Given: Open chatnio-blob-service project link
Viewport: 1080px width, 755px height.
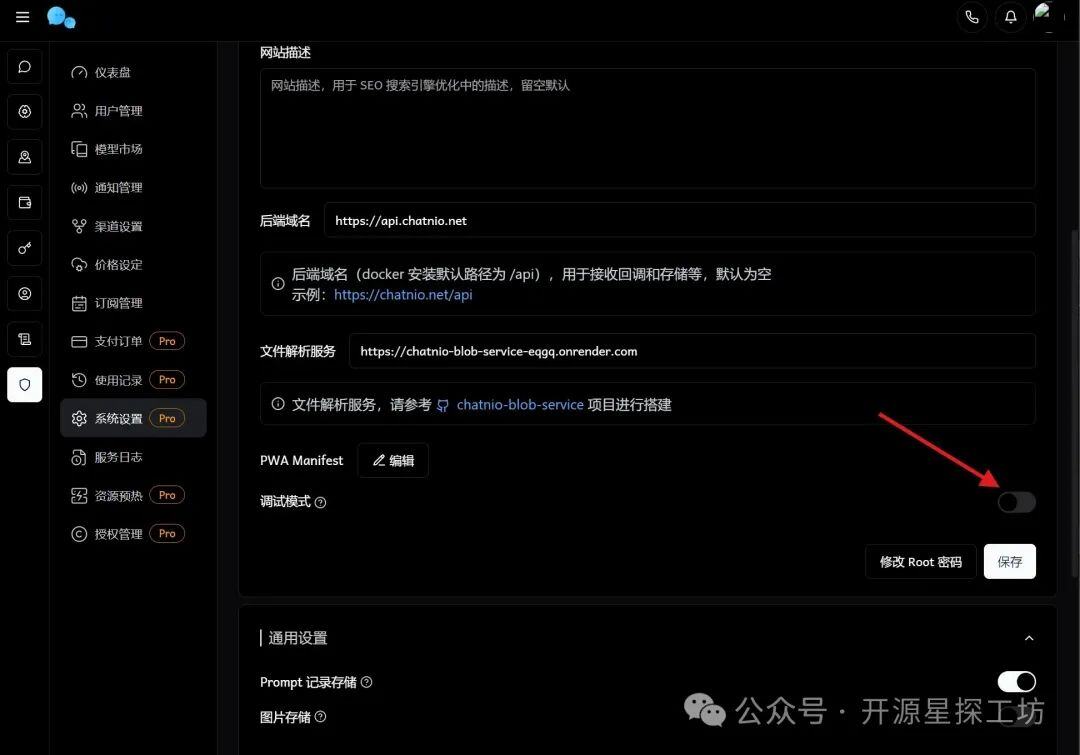Looking at the screenshot, I should pos(519,404).
